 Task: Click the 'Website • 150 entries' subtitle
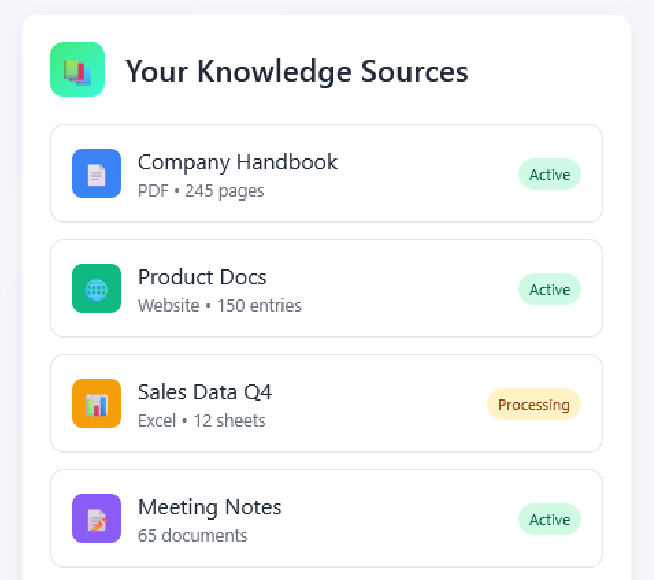pyautogui.click(x=219, y=305)
